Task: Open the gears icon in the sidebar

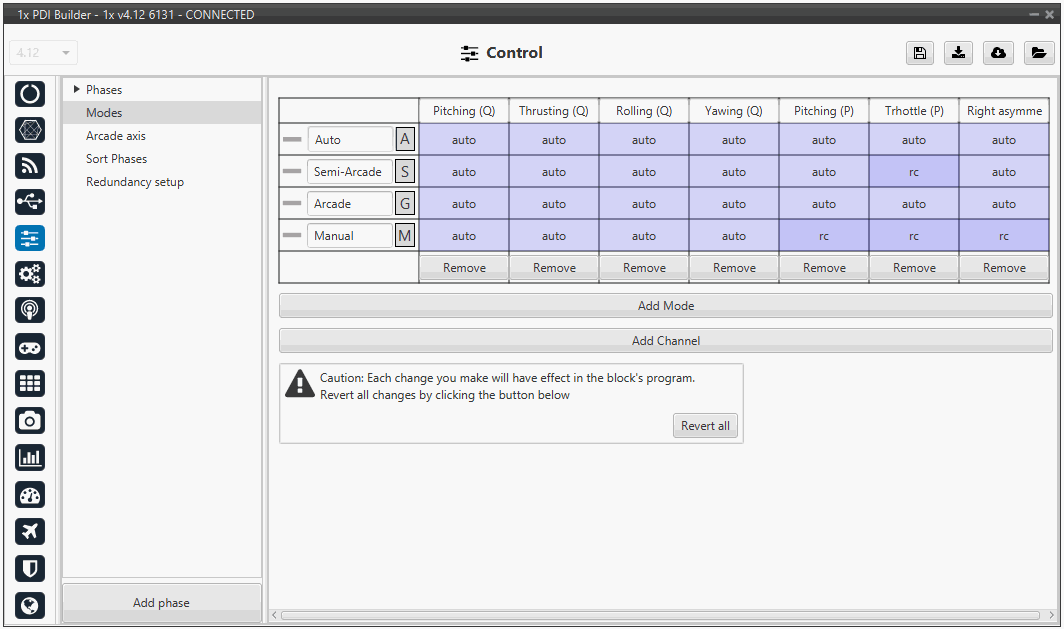Action: coord(30,274)
